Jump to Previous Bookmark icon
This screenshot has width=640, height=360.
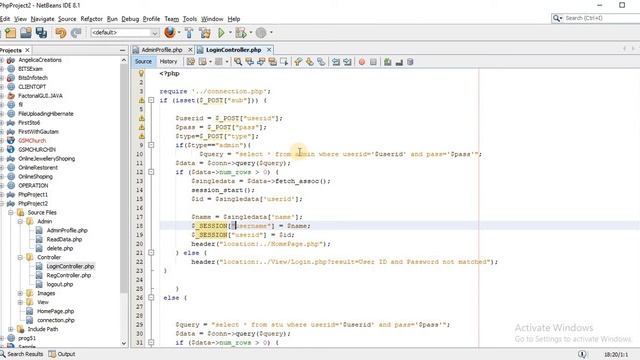pos(298,62)
